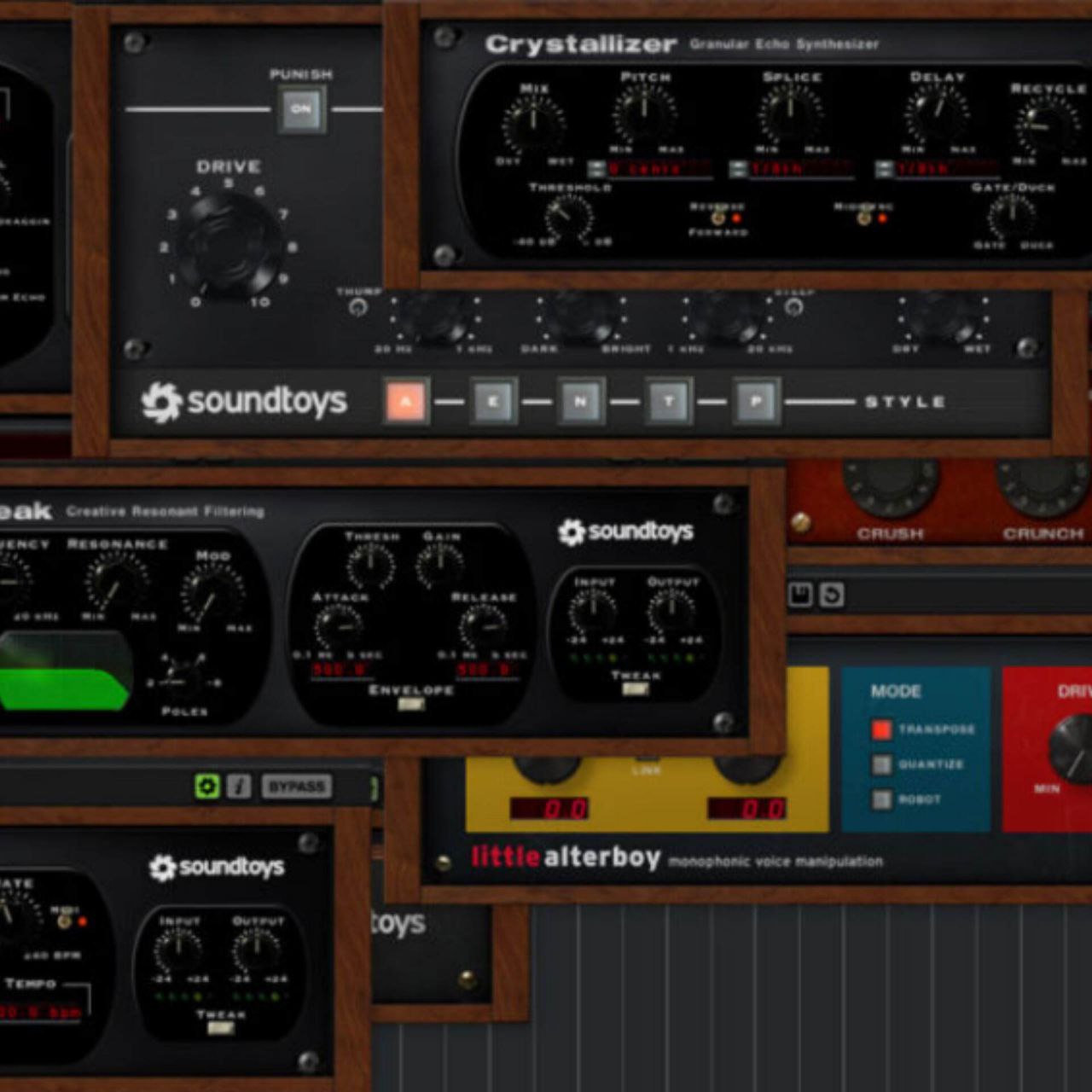
Task: Click the Pitch cents display in Crystallizer
Action: tap(659, 169)
